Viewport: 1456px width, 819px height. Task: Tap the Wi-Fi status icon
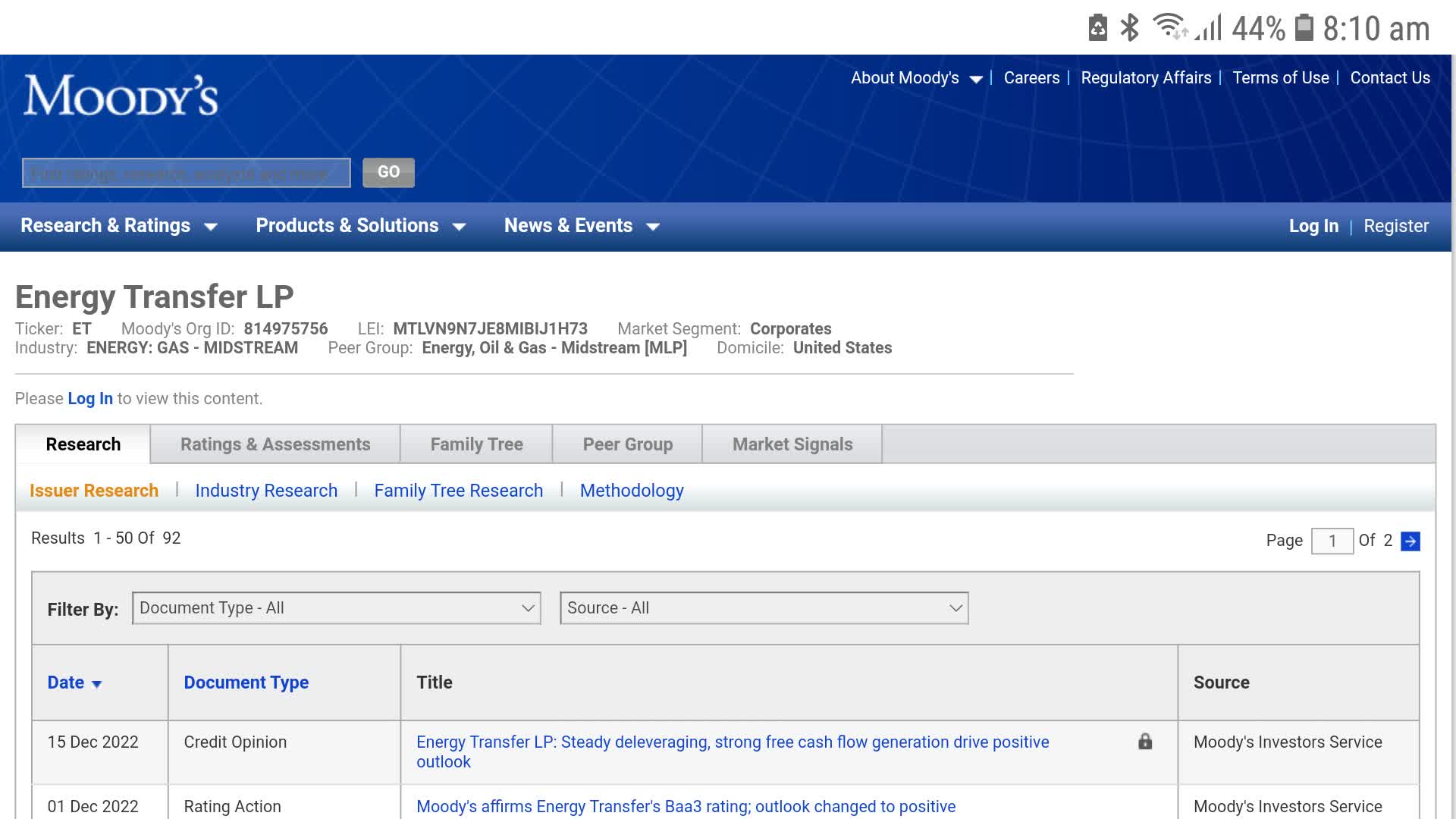(x=1169, y=27)
